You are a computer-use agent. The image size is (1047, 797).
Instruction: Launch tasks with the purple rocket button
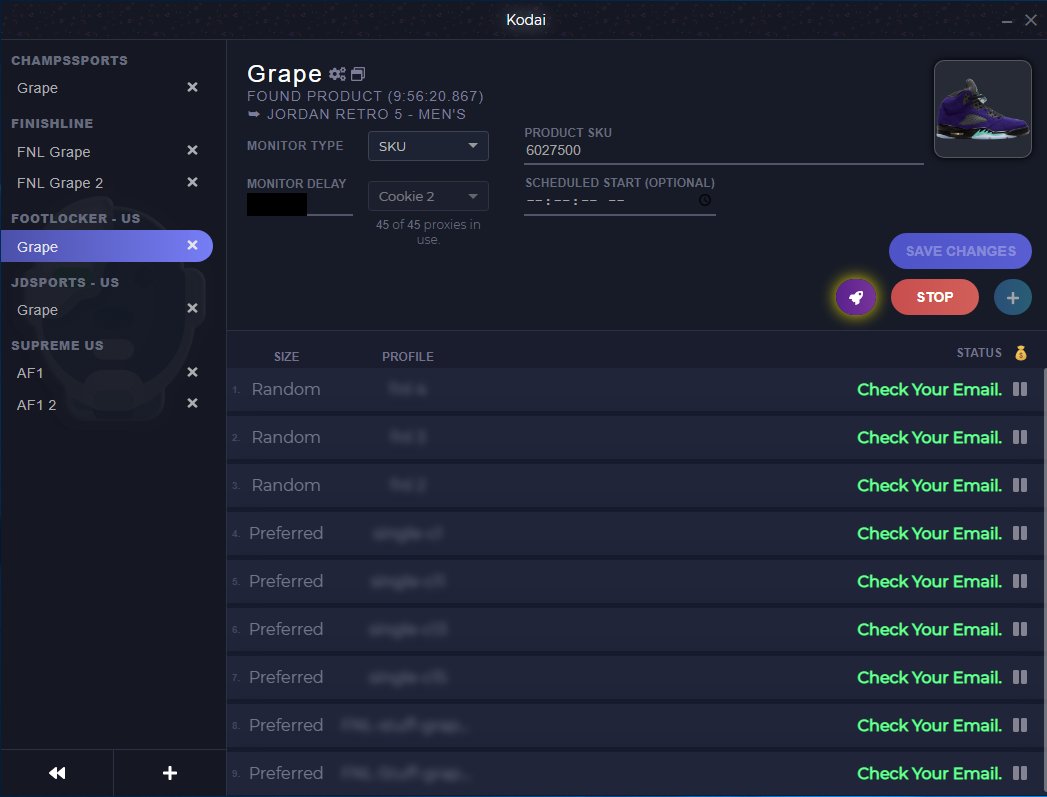(856, 297)
